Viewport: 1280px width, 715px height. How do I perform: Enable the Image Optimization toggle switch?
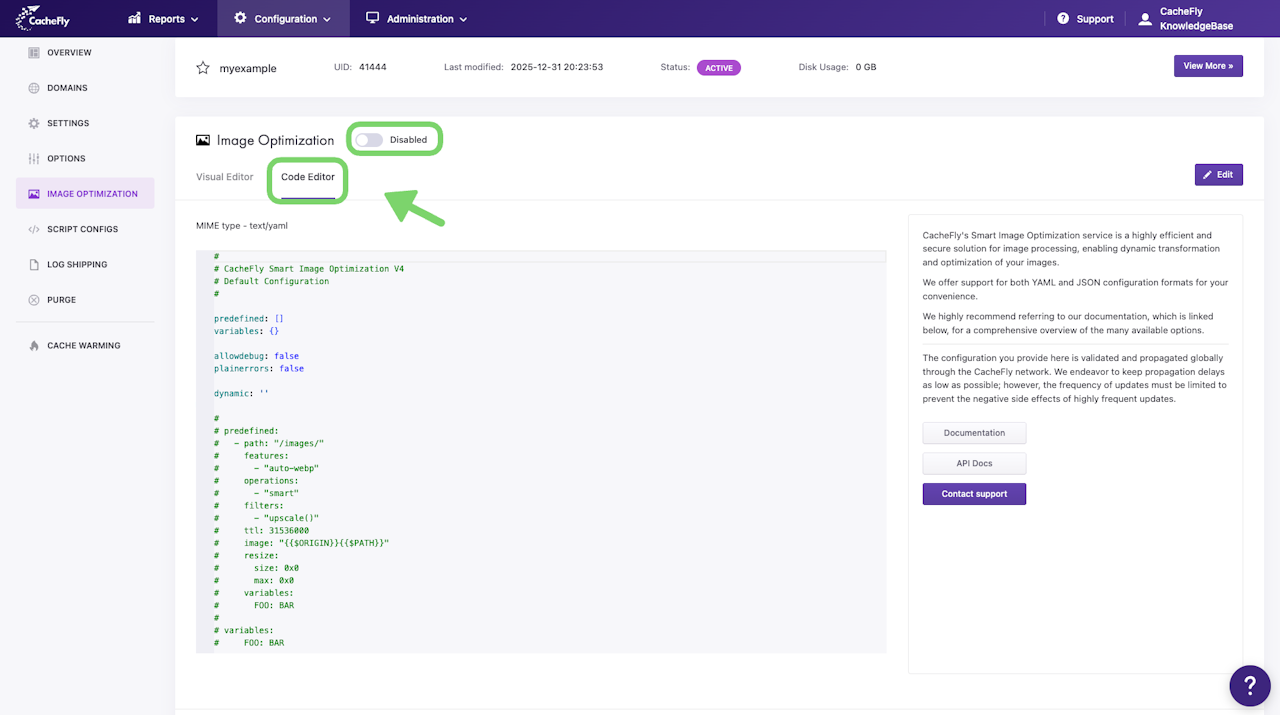[x=369, y=140]
